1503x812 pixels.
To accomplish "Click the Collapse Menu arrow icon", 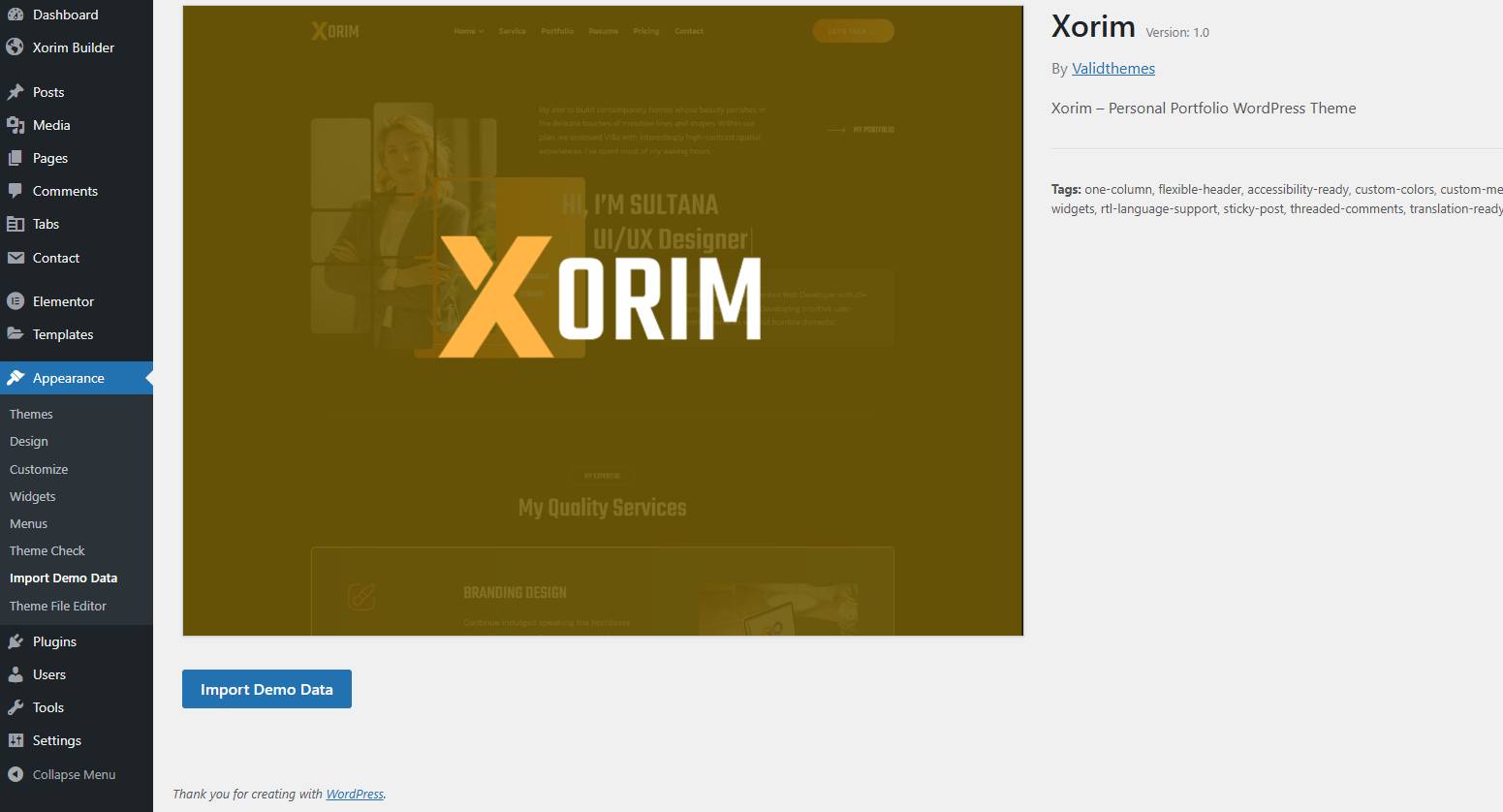I will coord(16,774).
